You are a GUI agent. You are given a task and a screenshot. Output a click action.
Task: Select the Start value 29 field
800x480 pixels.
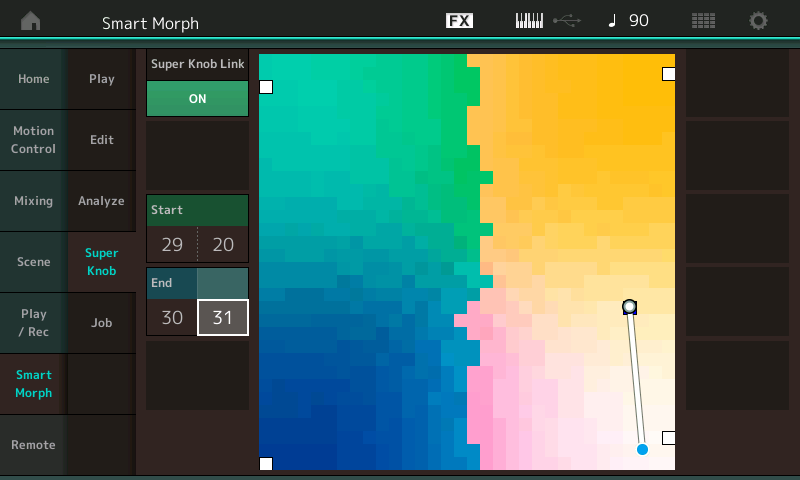pyautogui.click(x=172, y=245)
